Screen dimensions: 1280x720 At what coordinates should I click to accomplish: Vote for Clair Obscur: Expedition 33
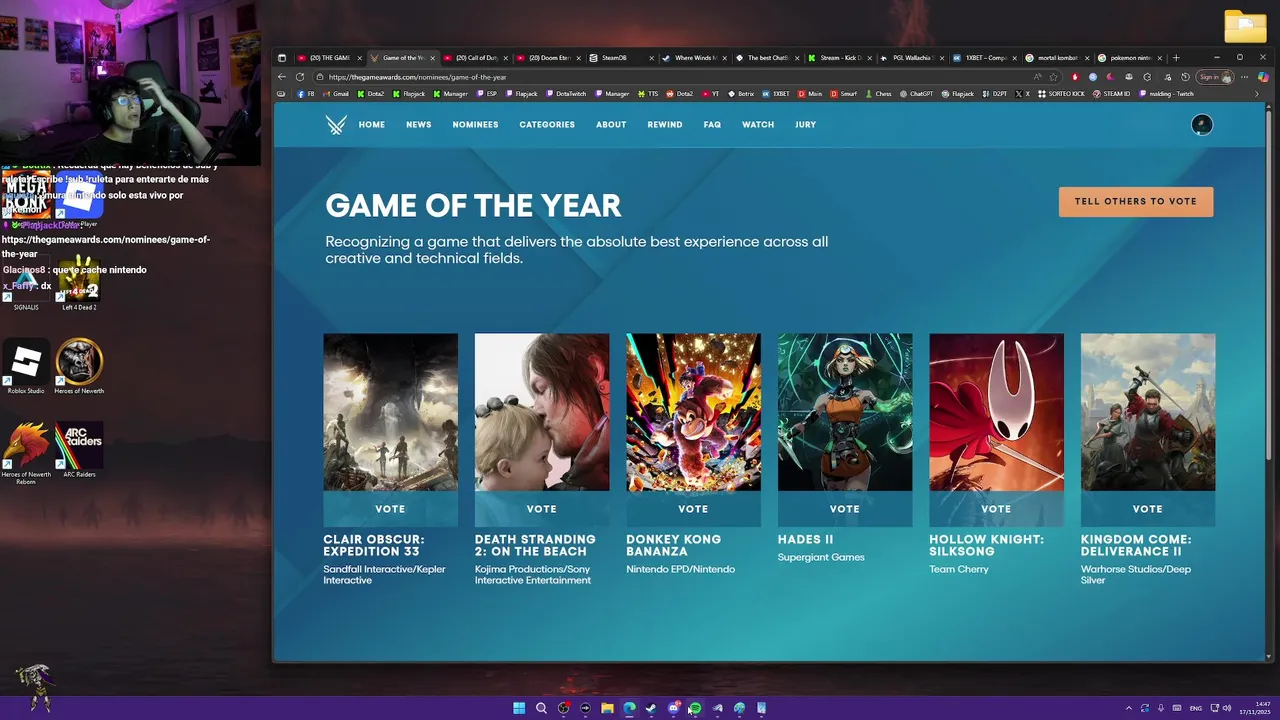click(x=391, y=509)
